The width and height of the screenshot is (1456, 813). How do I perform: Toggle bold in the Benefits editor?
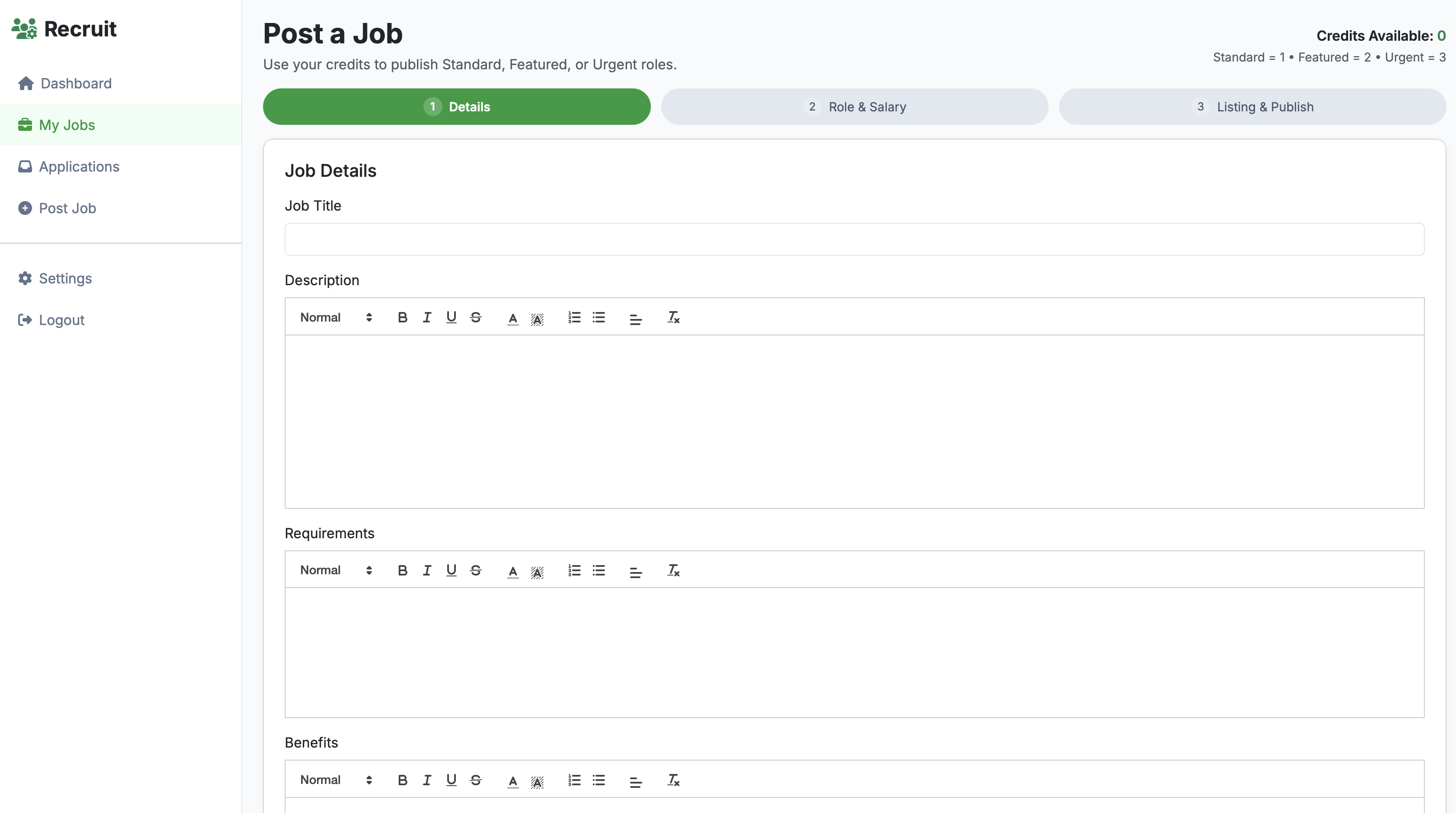402,780
